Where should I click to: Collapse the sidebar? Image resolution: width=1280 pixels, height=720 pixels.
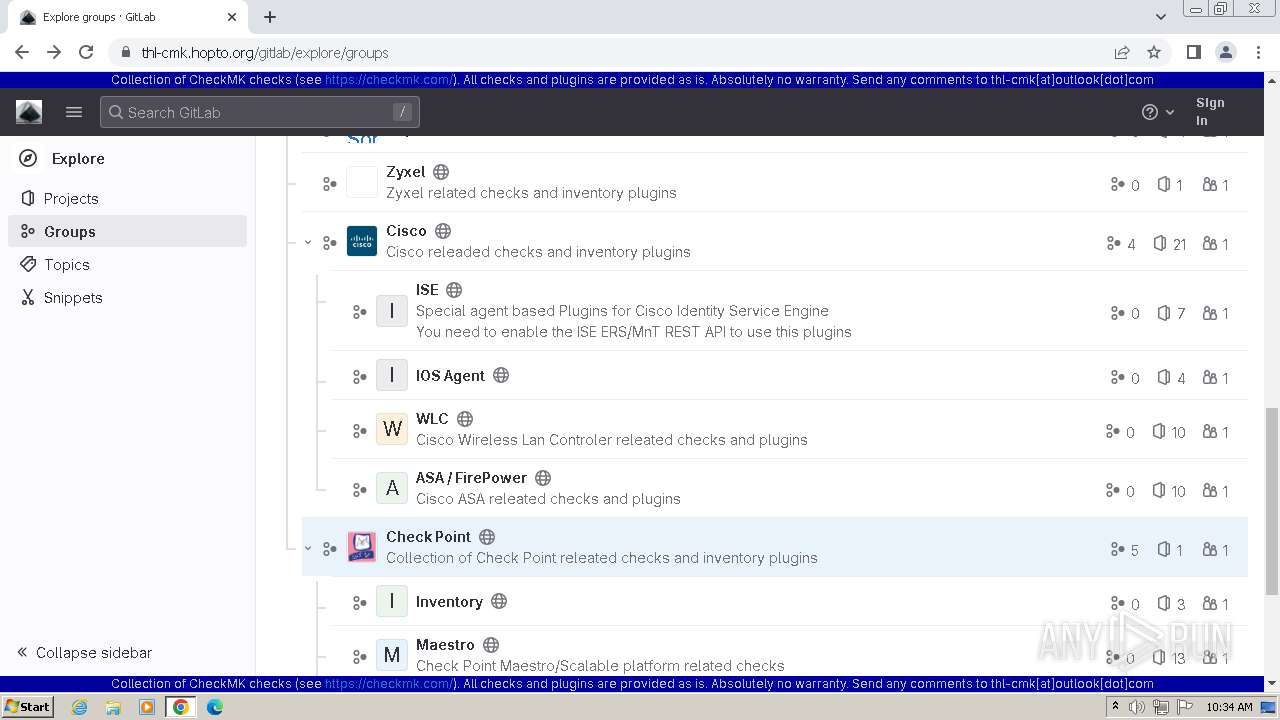click(84, 652)
